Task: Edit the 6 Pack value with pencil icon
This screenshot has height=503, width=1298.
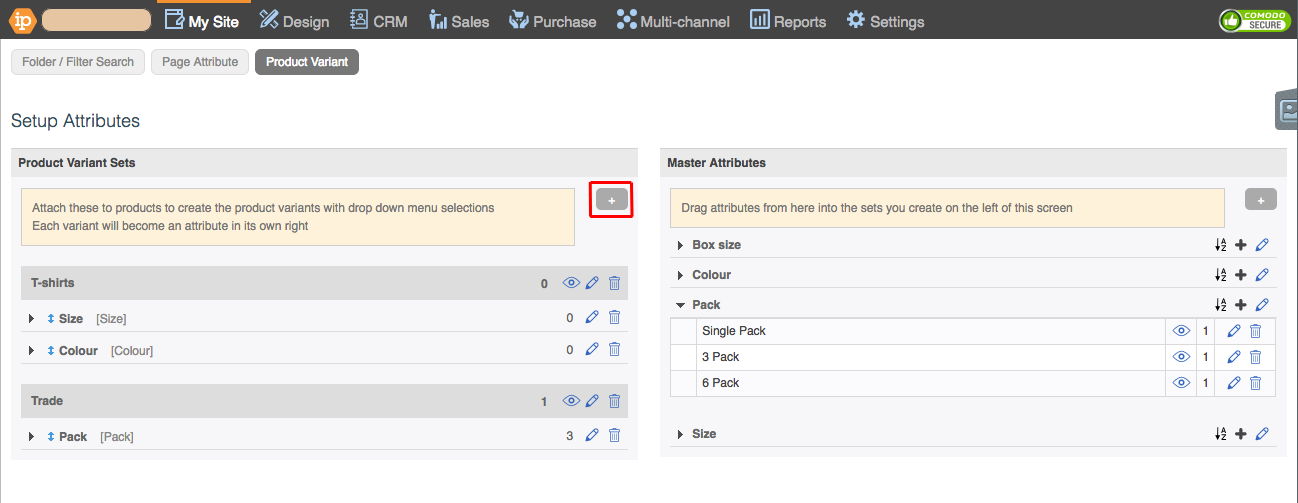Action: click(x=1234, y=383)
